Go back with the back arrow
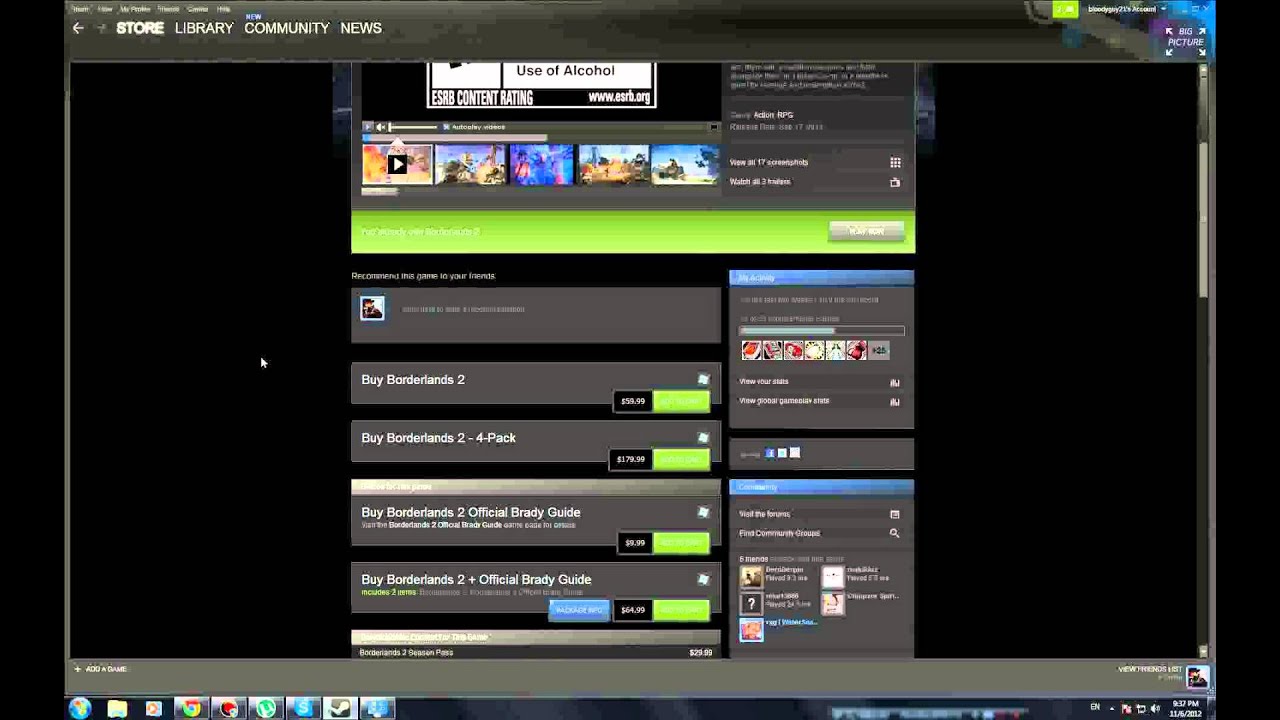Screen dimensions: 1280x720 coord(78,28)
